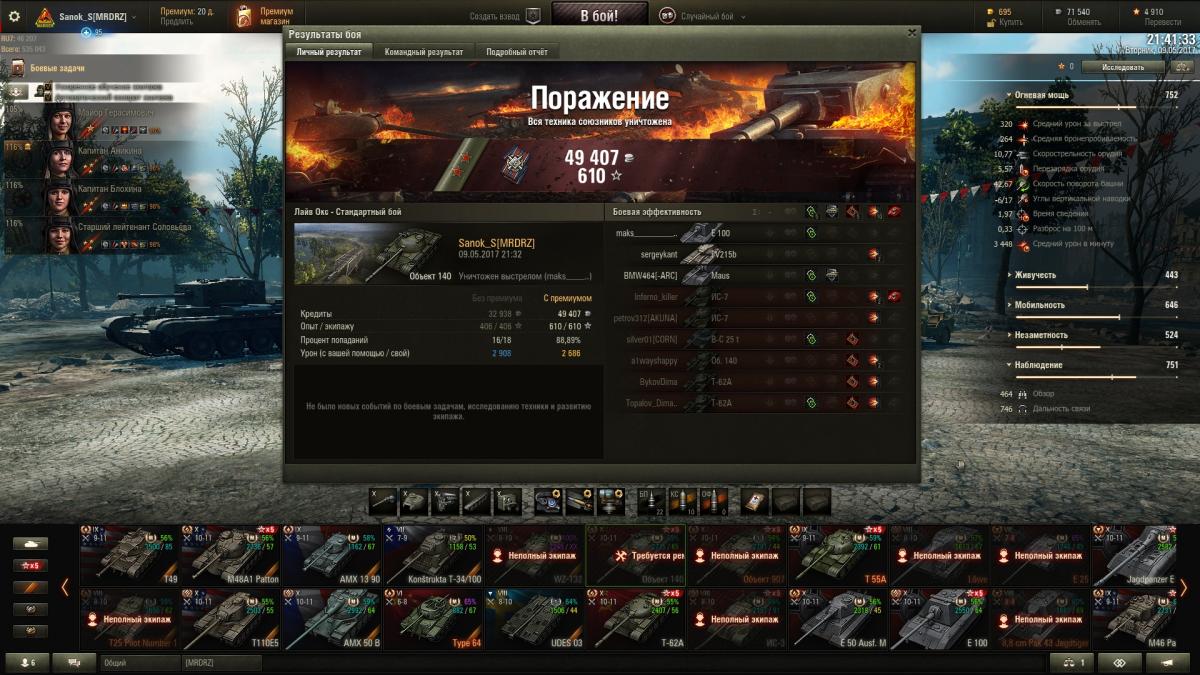The height and width of the screenshot is (675, 1200).
Task: Open the Подробный отчёт tab
Action: 517,51
